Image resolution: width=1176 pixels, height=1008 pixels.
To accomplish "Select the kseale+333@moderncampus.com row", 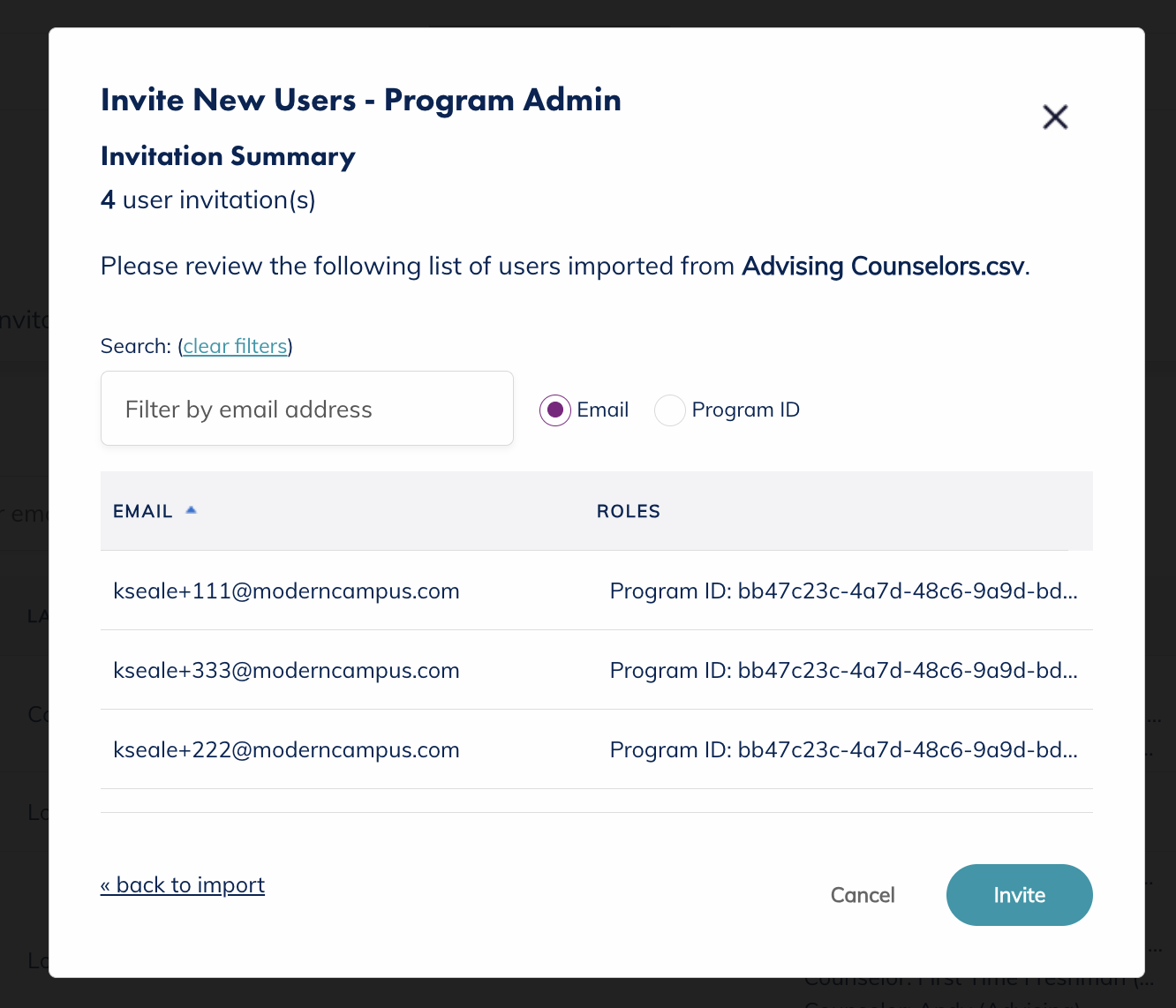I will pos(286,670).
